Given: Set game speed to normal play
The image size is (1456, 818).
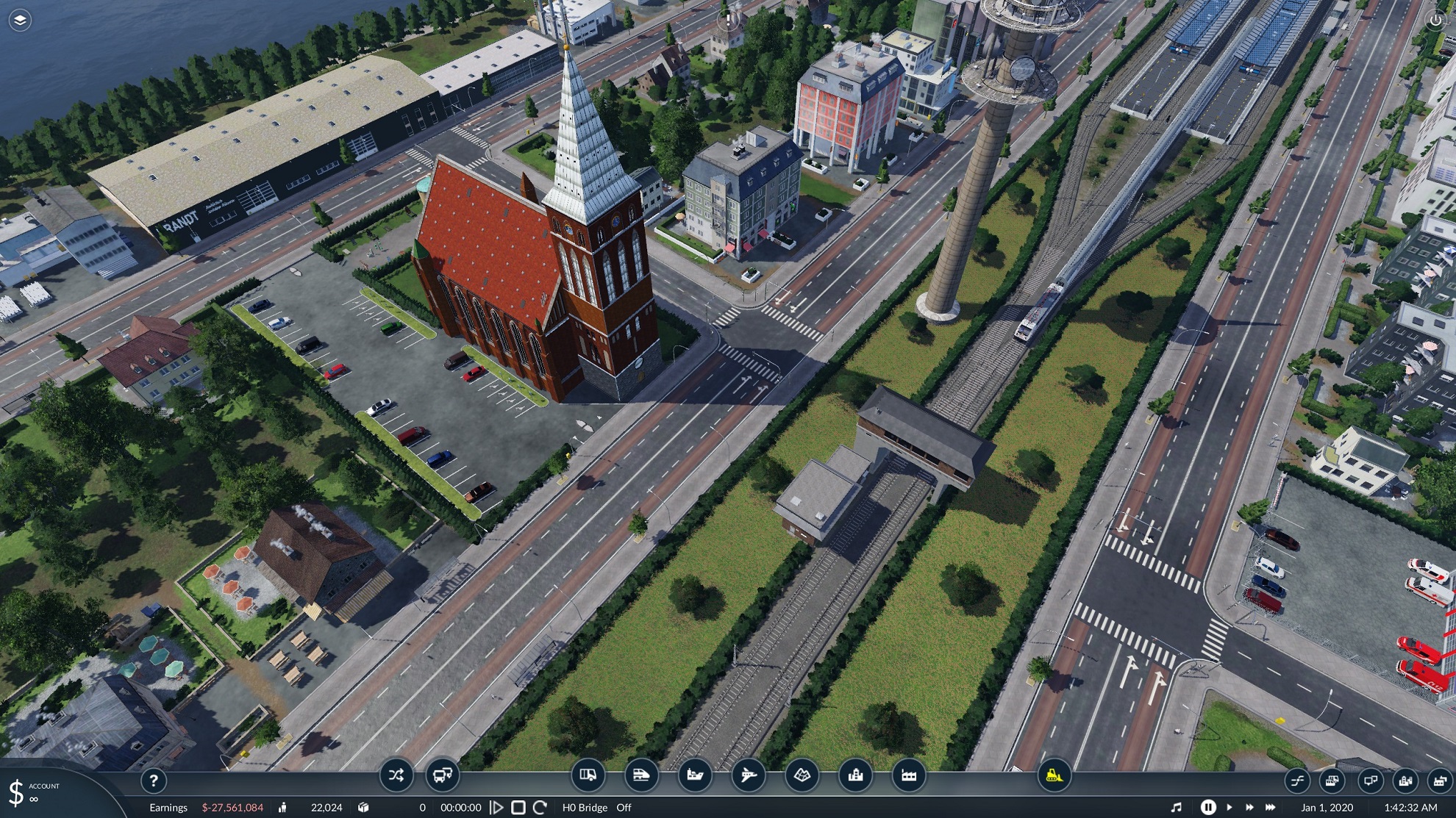Looking at the screenshot, I should pos(1229,807).
